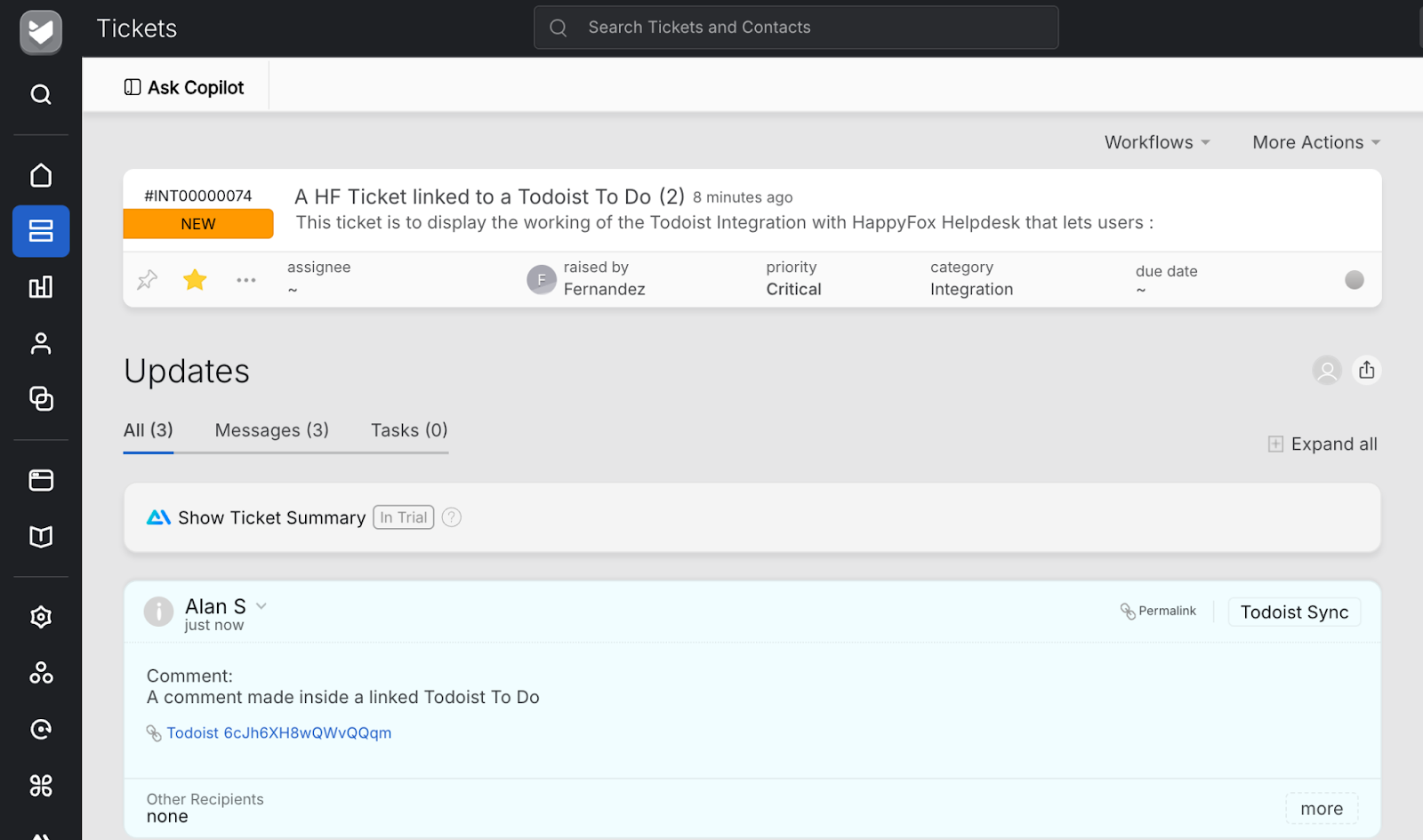Open Contacts person icon in sidebar
Screen dimensions: 1423x840
tap(41, 343)
